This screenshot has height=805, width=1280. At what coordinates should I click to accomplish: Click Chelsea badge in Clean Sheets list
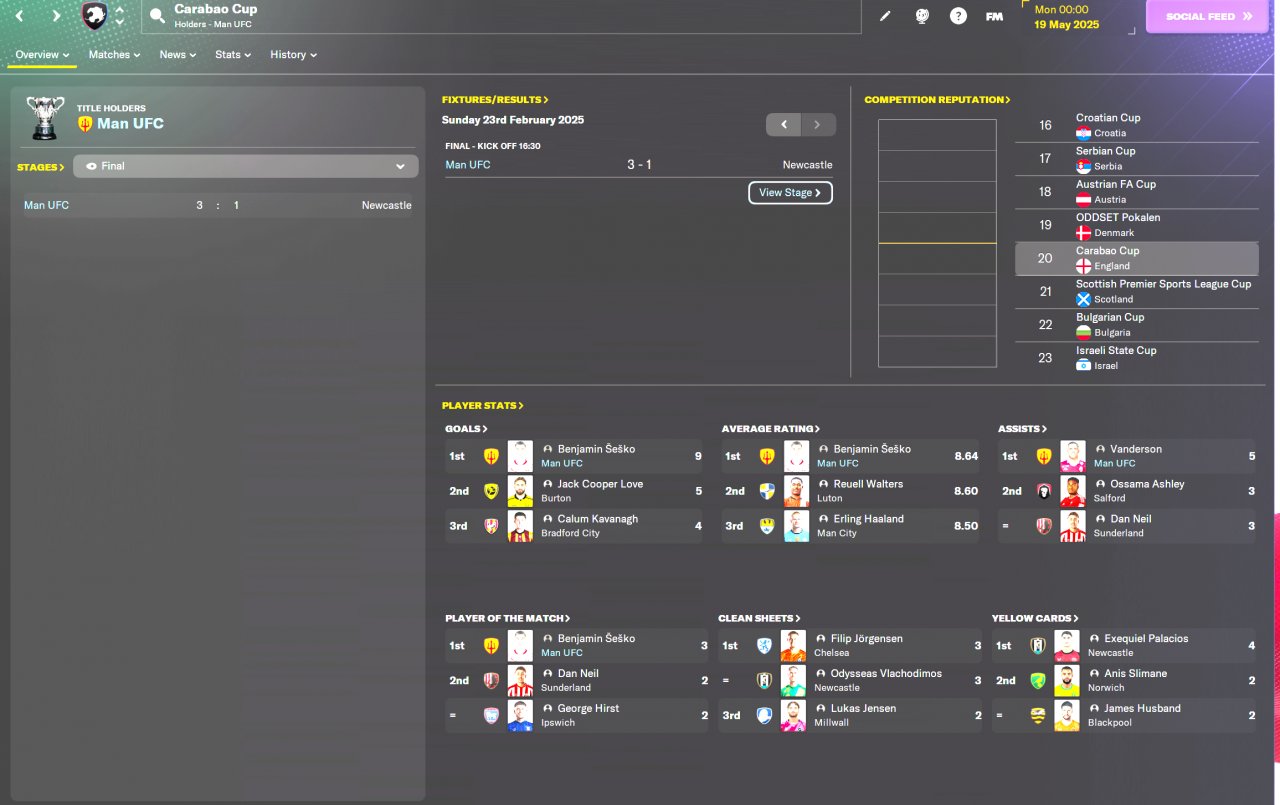point(765,646)
